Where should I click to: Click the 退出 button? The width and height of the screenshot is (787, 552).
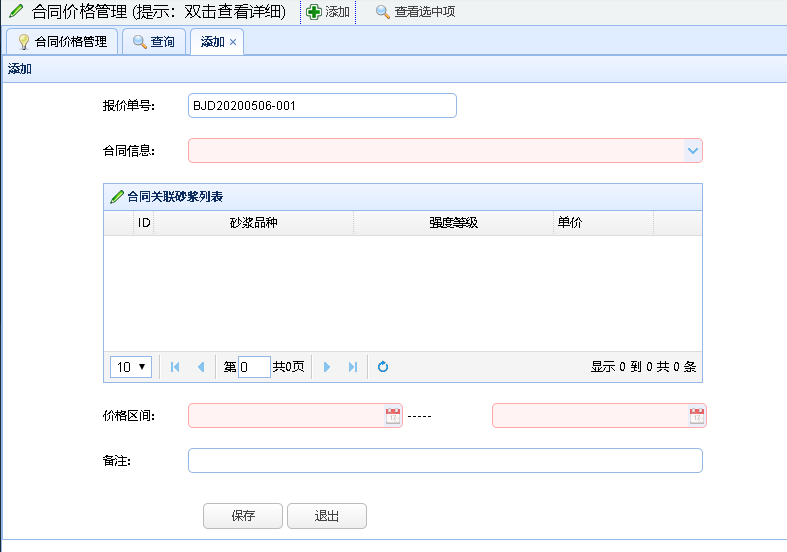pyautogui.click(x=326, y=516)
